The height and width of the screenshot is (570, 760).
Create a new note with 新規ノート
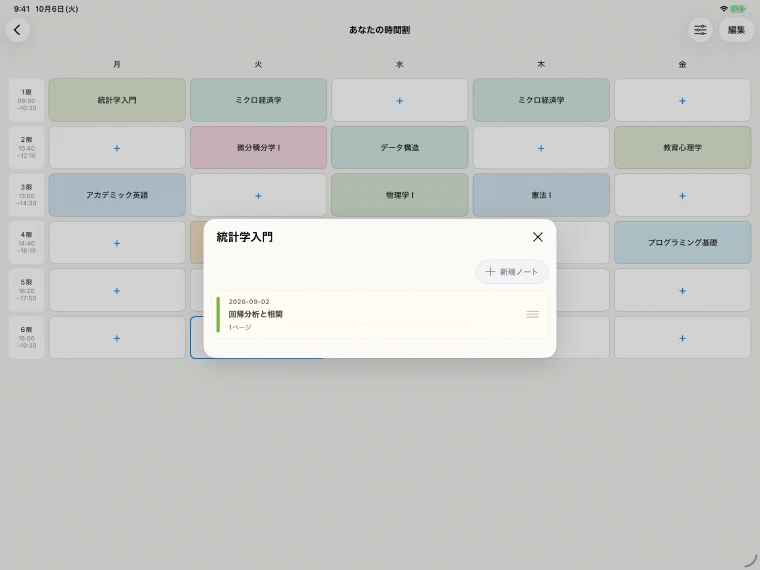pyautogui.click(x=512, y=272)
